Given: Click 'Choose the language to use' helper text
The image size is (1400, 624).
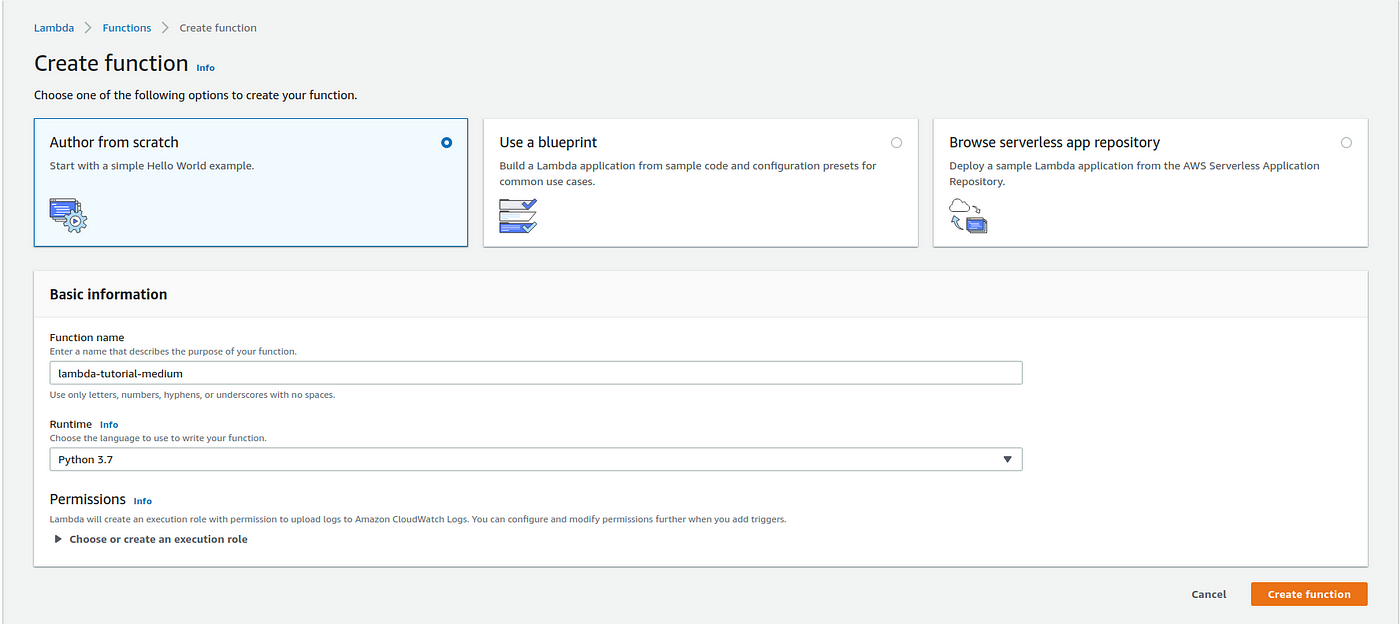Looking at the screenshot, I should coord(158,438).
